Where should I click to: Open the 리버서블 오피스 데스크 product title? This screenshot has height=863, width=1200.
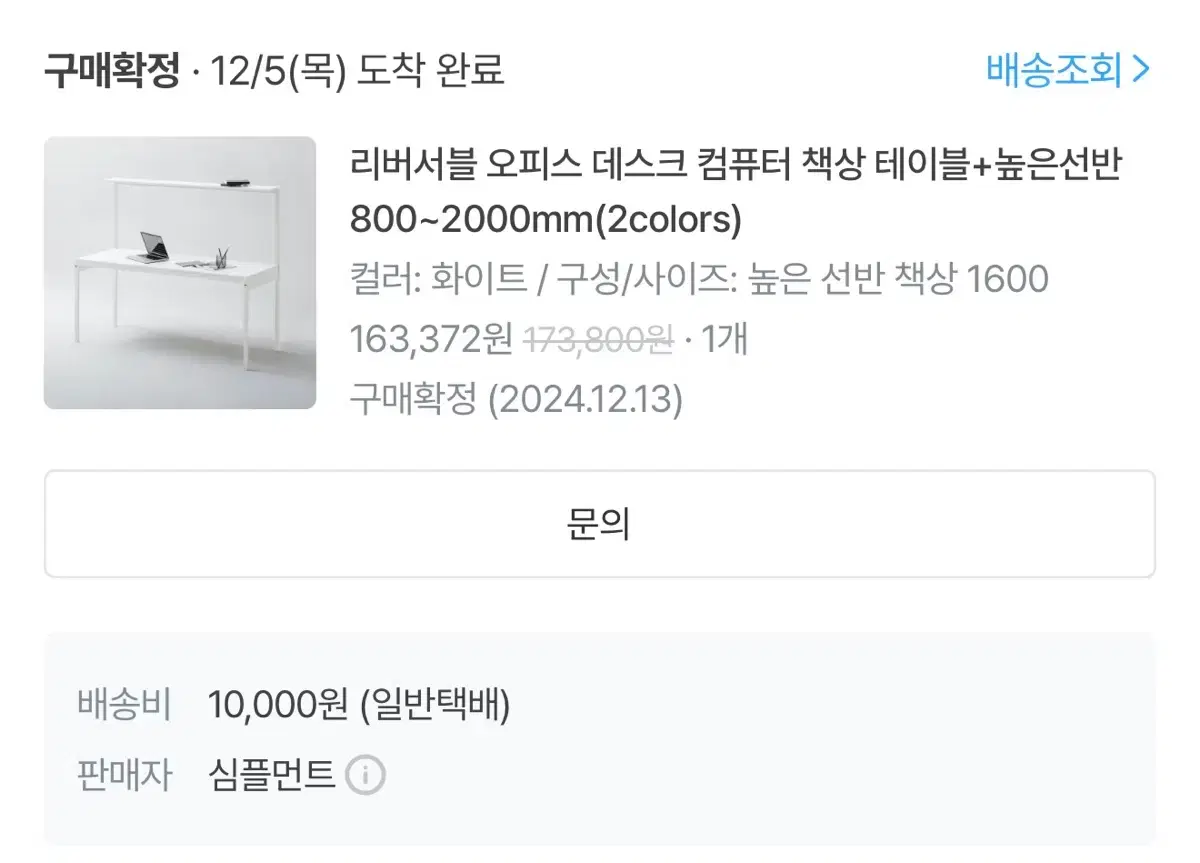(736, 191)
